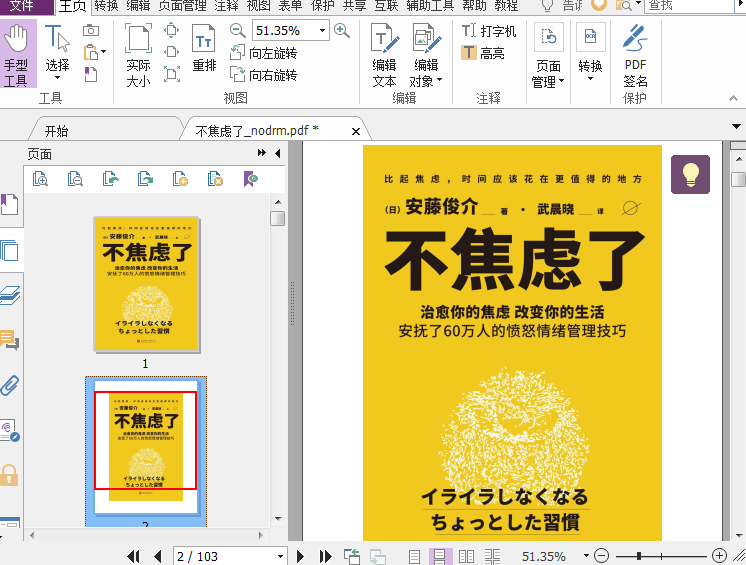Click the page number field 2 / 103
This screenshot has height=565, width=746.
point(224,556)
